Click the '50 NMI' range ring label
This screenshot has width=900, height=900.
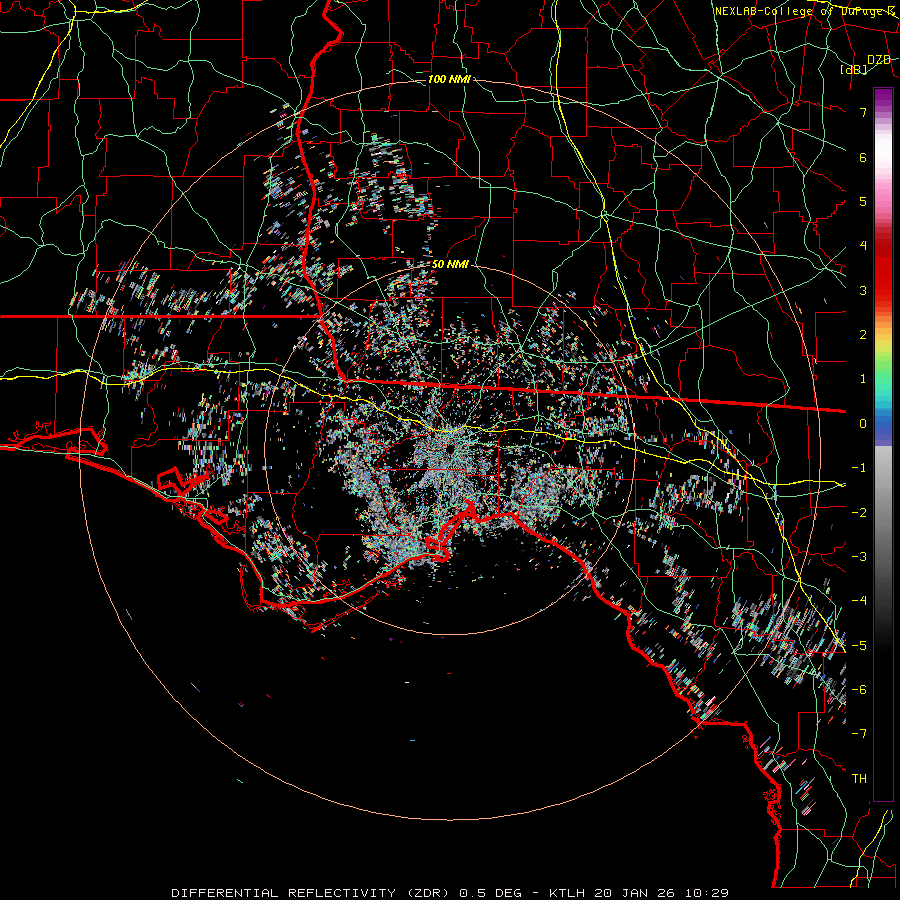click(450, 264)
